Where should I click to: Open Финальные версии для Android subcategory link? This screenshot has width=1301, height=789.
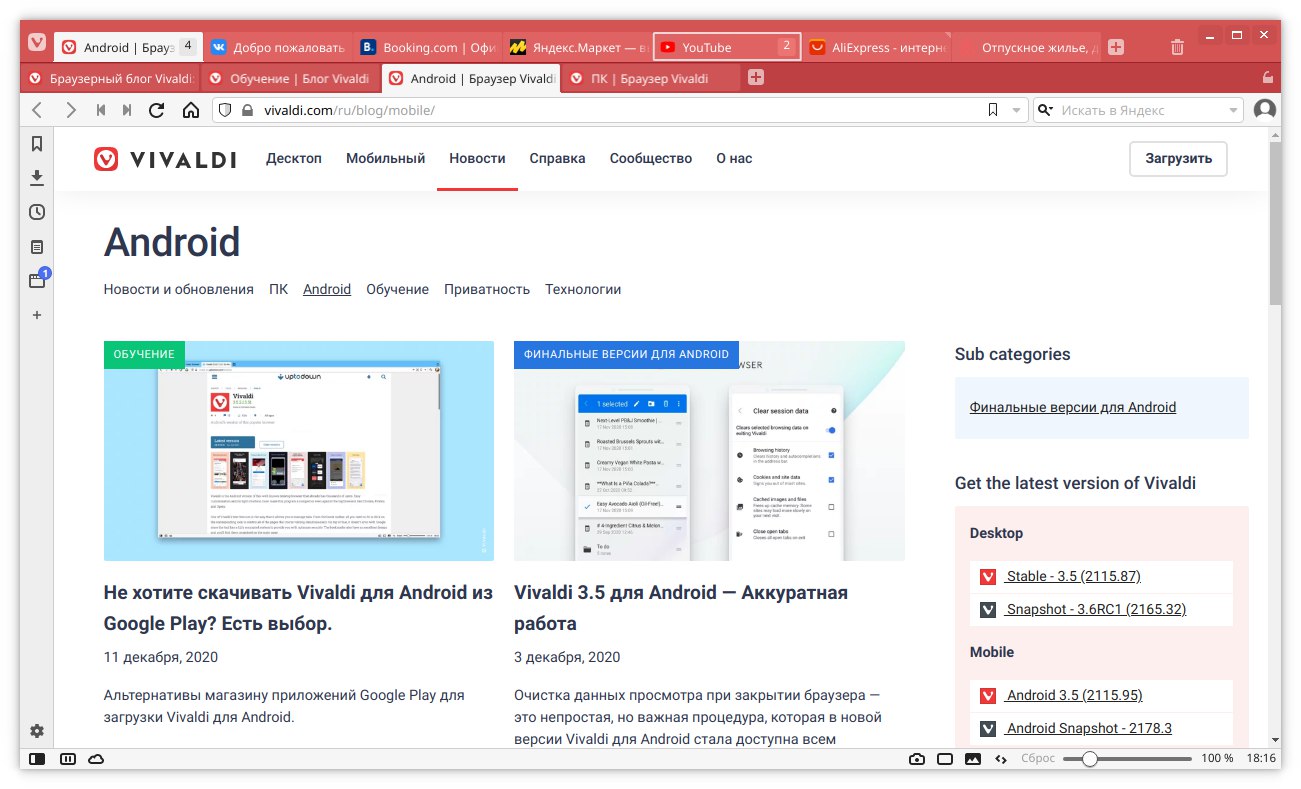click(1073, 407)
